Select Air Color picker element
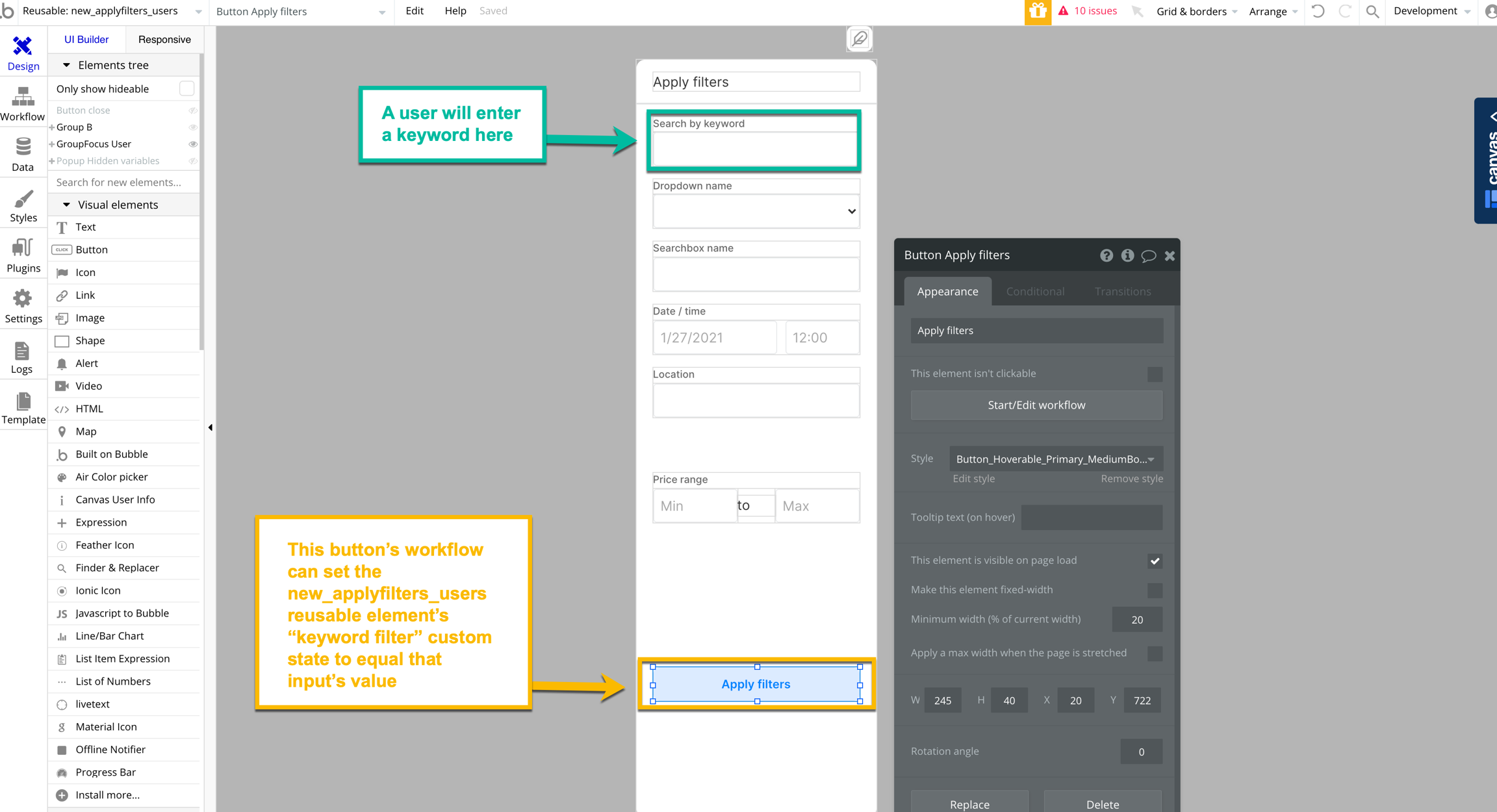Image resolution: width=1497 pixels, height=812 pixels. coord(111,477)
